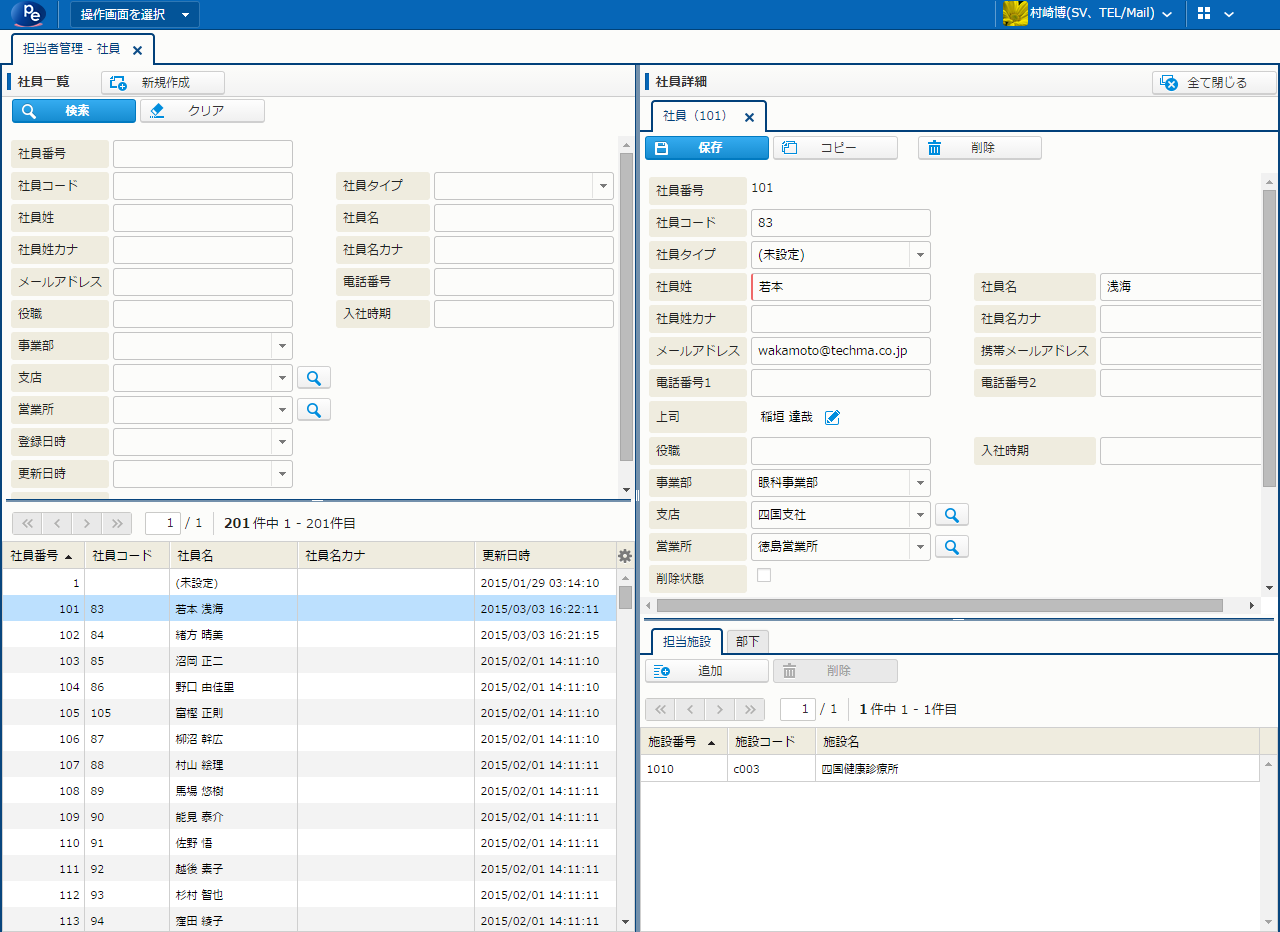Open column settings gear in employee list

625,556
